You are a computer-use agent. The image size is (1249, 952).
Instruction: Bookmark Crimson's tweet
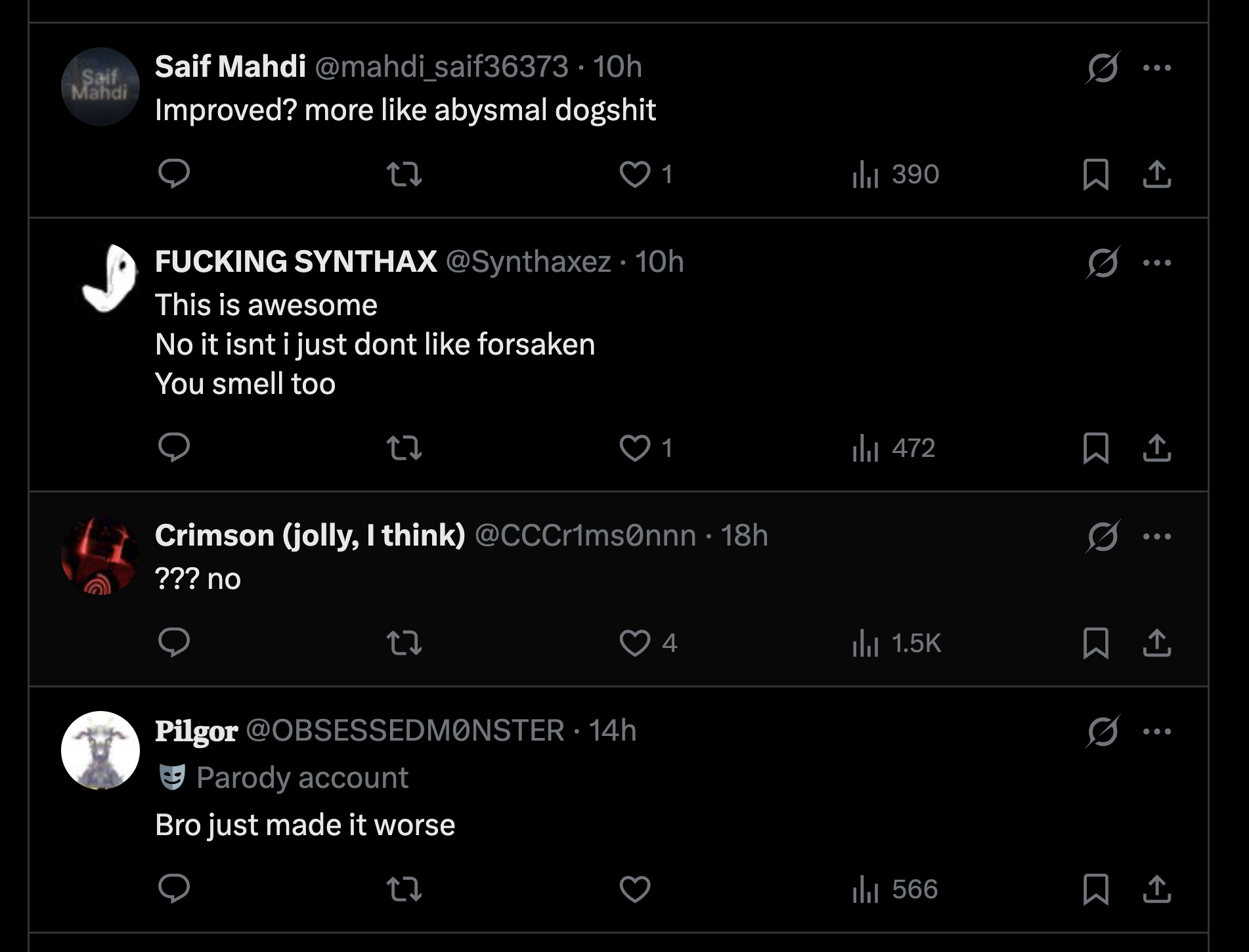coord(1095,643)
